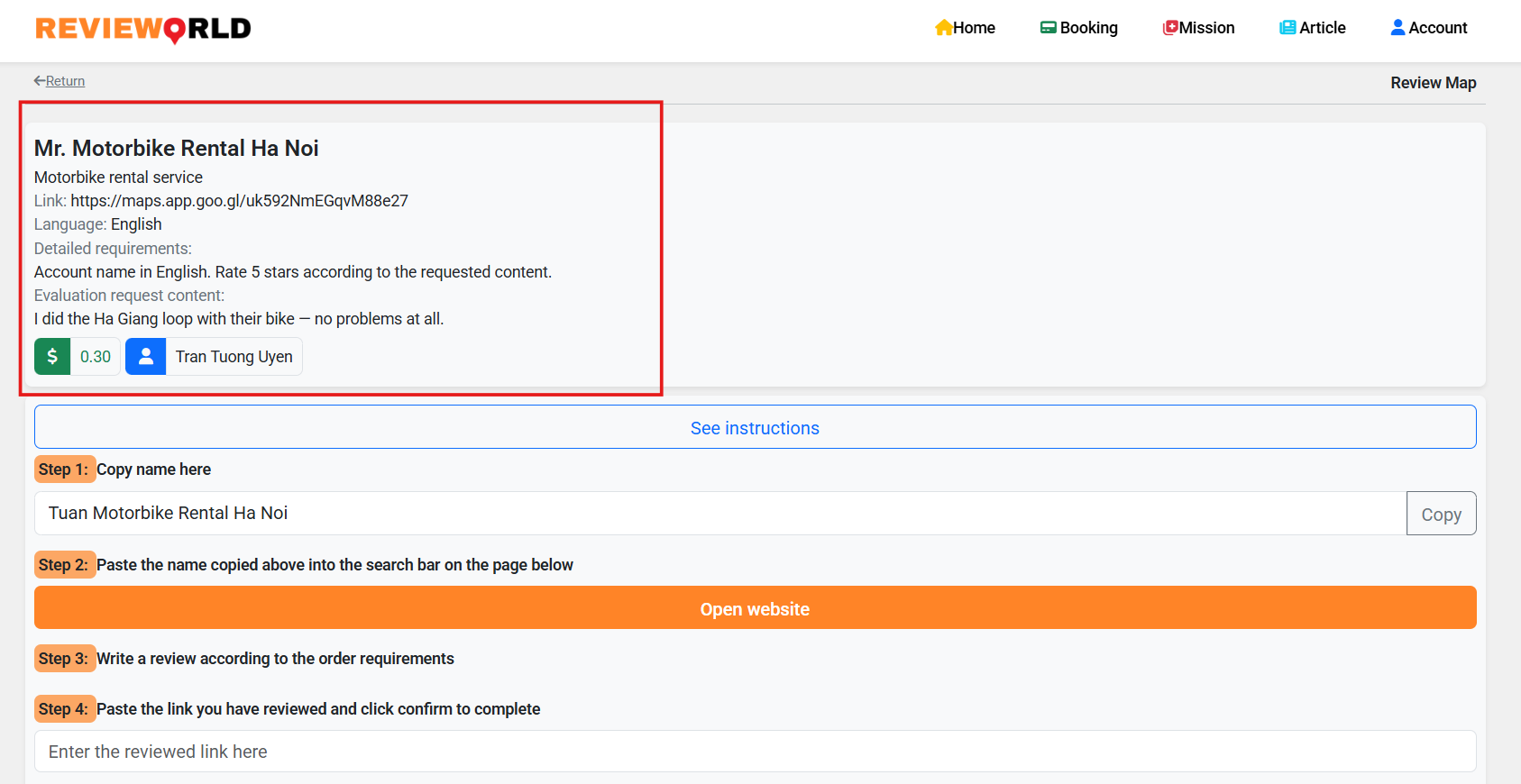Click the Step 1 badge
The image size is (1521, 784).
point(64,469)
